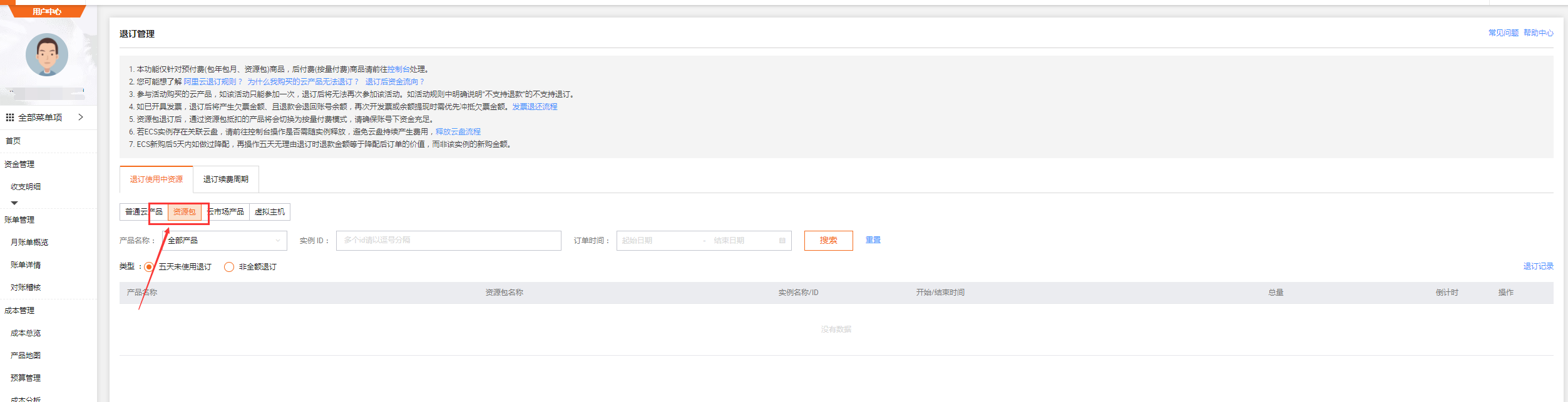
Task: Open 释放云盘流程 link
Action: [458, 132]
